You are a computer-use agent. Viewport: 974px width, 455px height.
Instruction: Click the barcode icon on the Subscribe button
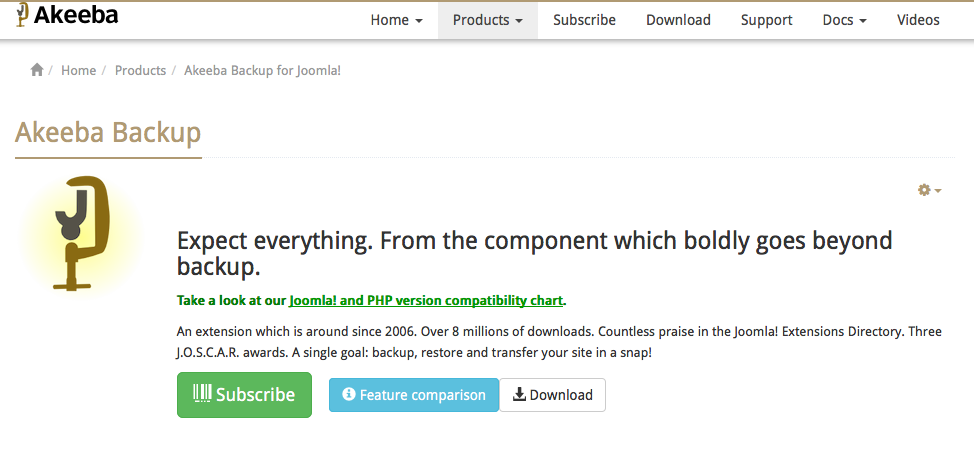203,393
